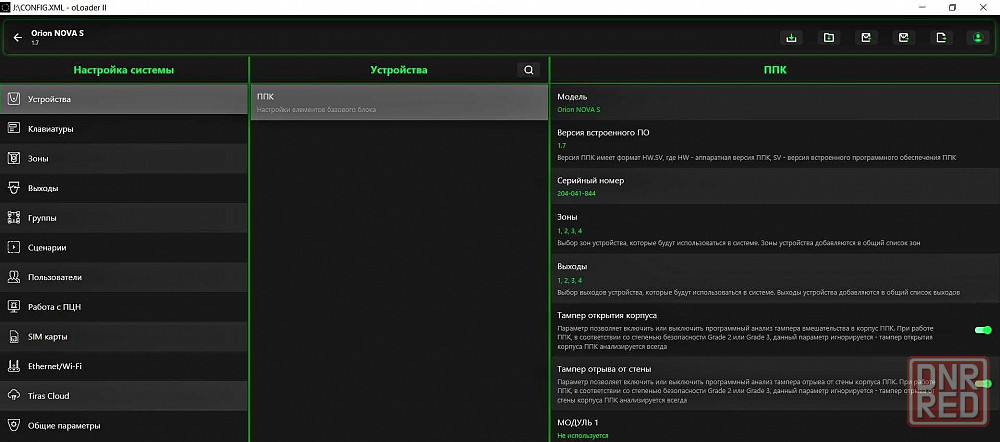Open the folder icon with a down arrow
1000x442 pixels.
pos(828,38)
